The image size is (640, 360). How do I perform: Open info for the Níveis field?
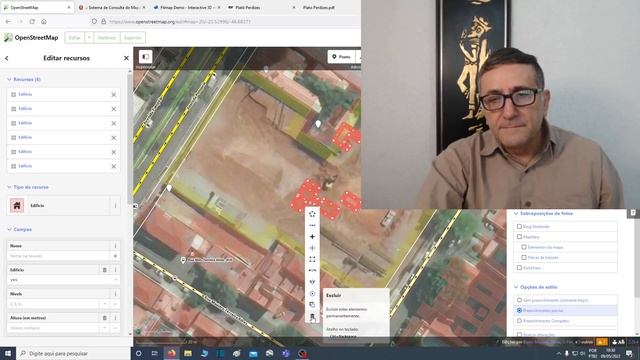pyautogui.click(x=115, y=294)
